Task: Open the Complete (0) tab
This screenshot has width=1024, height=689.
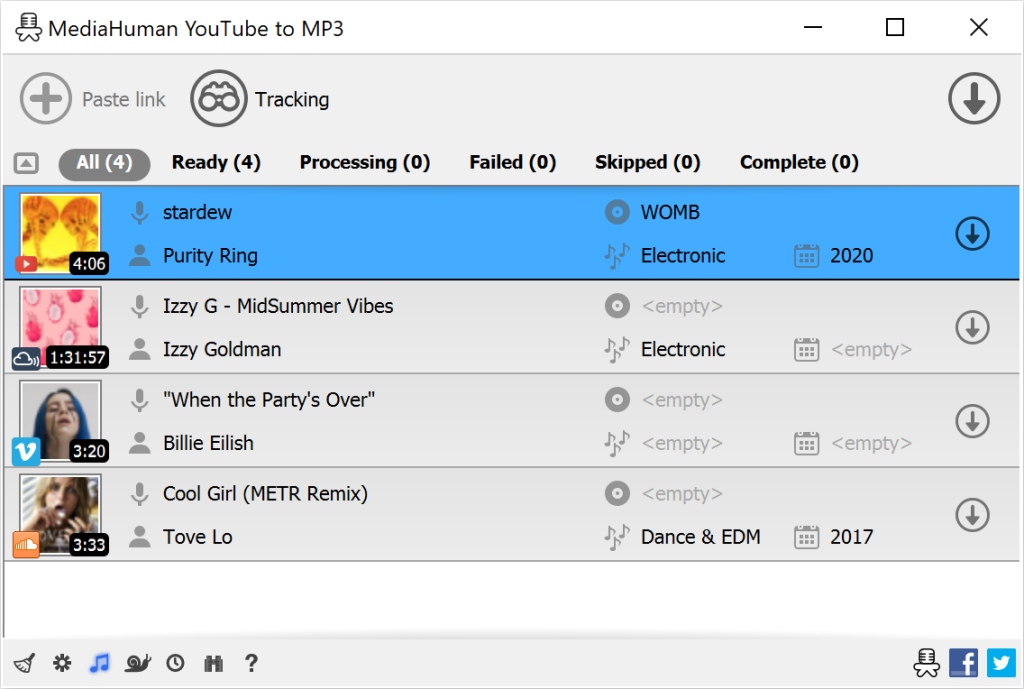Action: [x=798, y=162]
